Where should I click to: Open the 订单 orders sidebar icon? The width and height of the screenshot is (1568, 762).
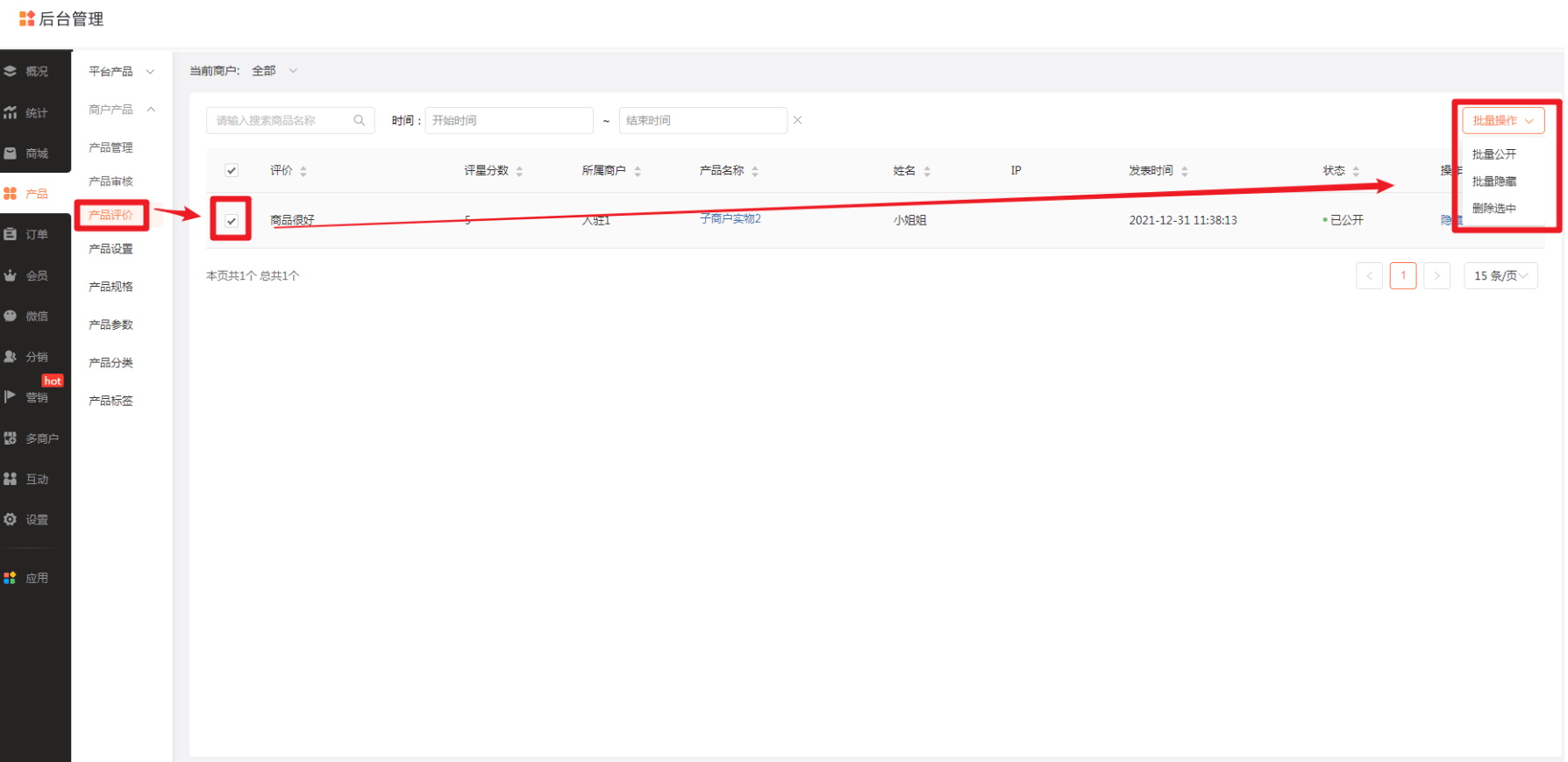click(11, 234)
